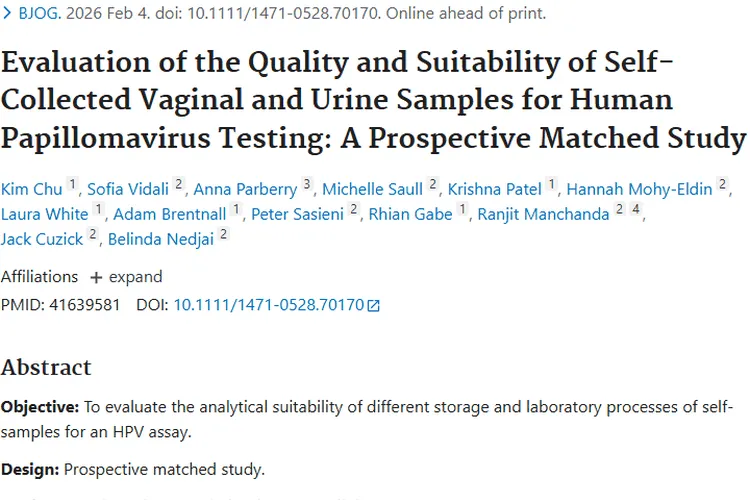Click the chevron arrow before BJOG
The width and height of the screenshot is (750, 500).
coord(7,14)
